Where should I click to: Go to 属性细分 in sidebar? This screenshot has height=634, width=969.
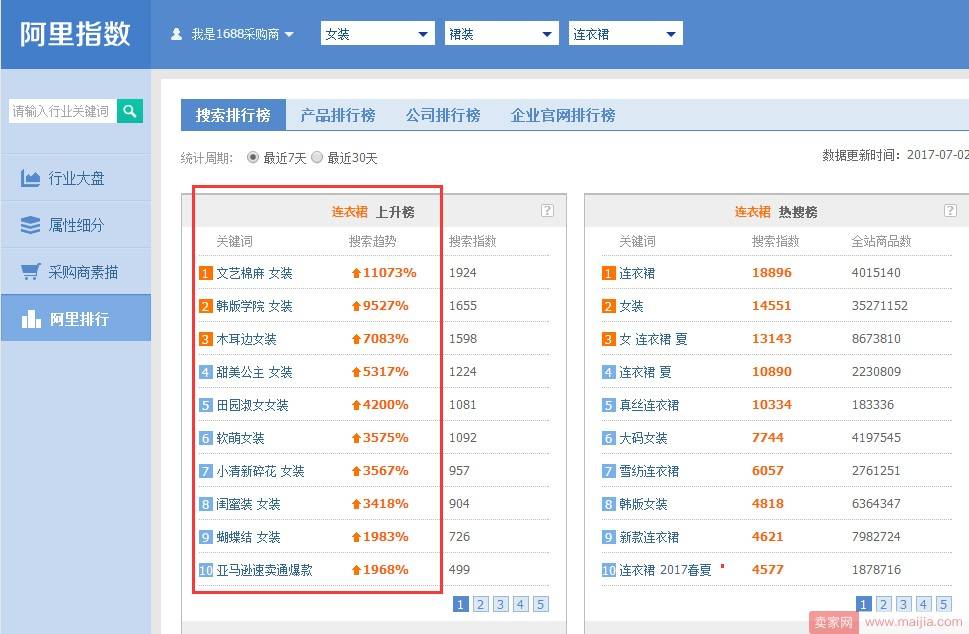[x=76, y=225]
